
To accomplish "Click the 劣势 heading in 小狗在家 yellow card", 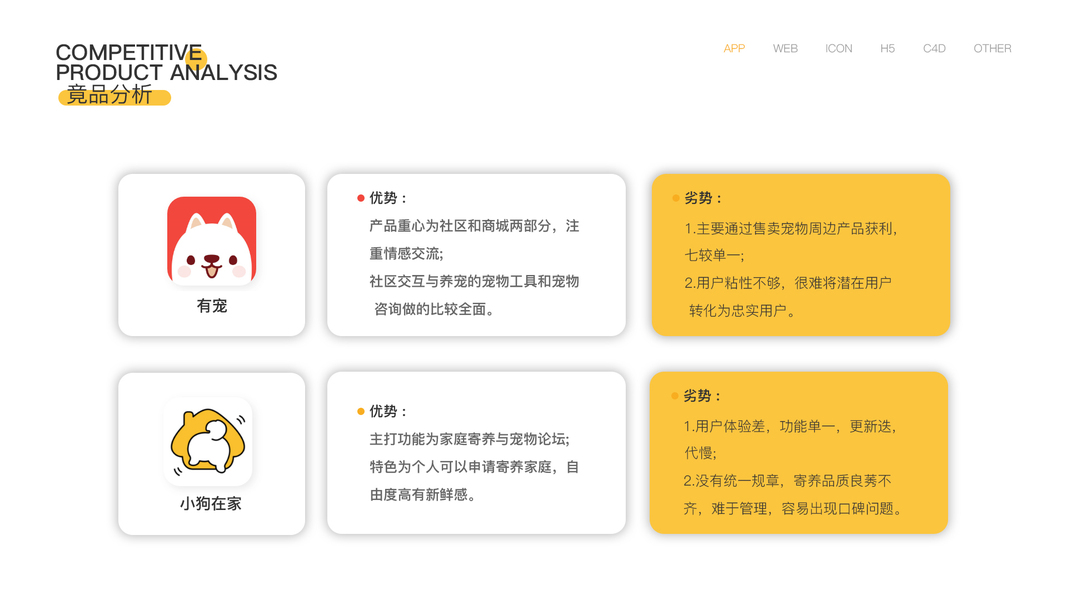I will click(702, 396).
